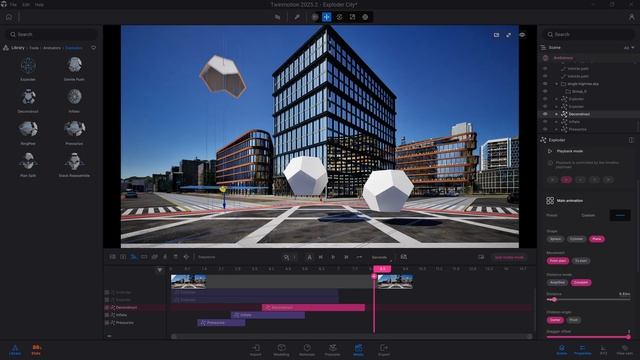Open the View sets panel
Image resolution: width=640 pixels, height=360 pixels.
(x=624, y=350)
